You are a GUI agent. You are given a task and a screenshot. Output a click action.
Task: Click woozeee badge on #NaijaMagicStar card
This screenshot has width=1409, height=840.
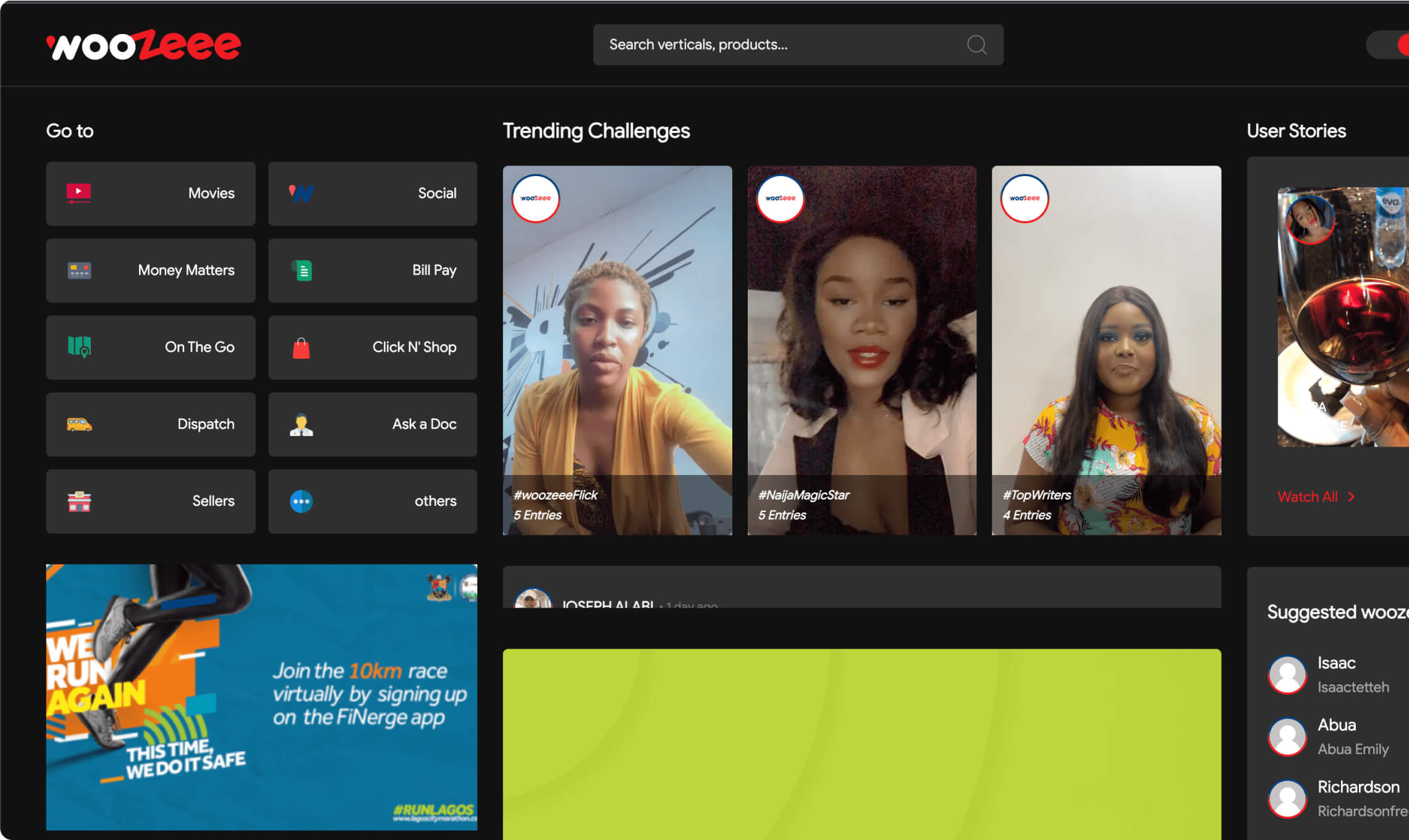(780, 198)
